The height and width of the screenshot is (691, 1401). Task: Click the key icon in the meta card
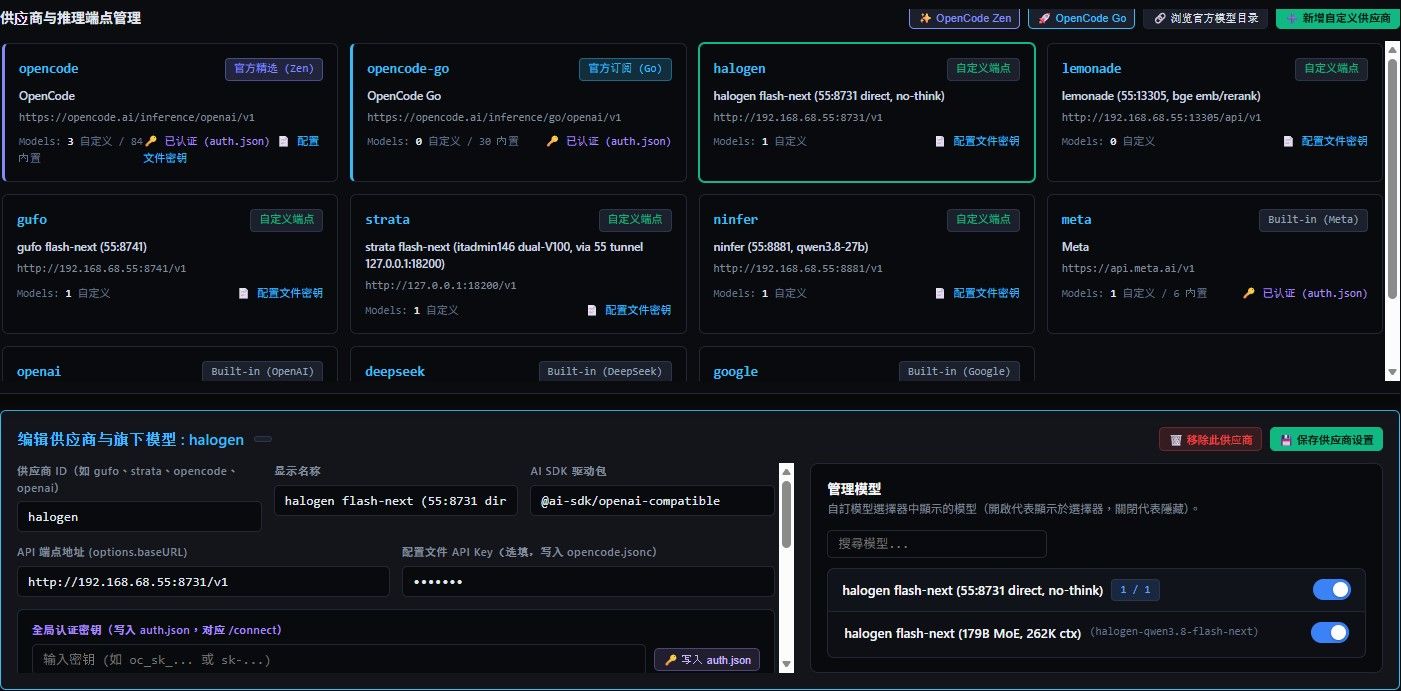coord(1248,293)
